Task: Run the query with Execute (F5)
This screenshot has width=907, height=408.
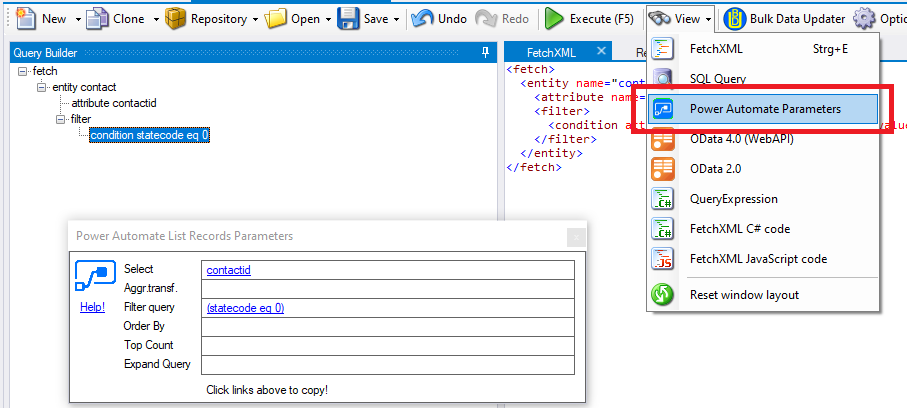Action: click(x=589, y=19)
